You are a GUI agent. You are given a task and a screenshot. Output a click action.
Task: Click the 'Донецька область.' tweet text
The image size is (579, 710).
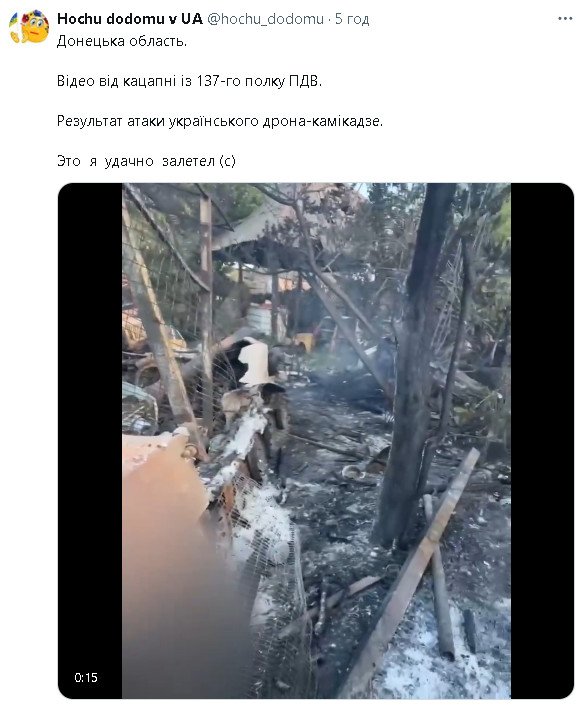point(122,41)
